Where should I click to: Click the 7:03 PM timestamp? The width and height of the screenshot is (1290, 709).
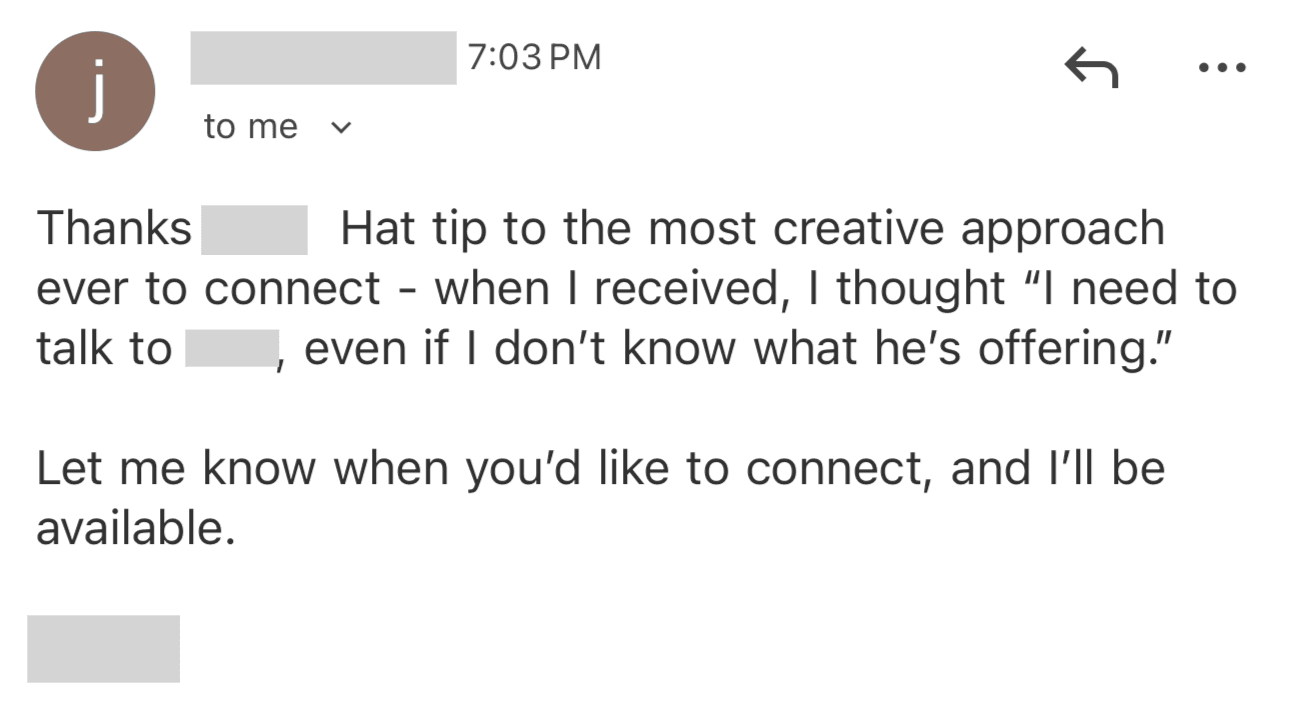(x=536, y=57)
